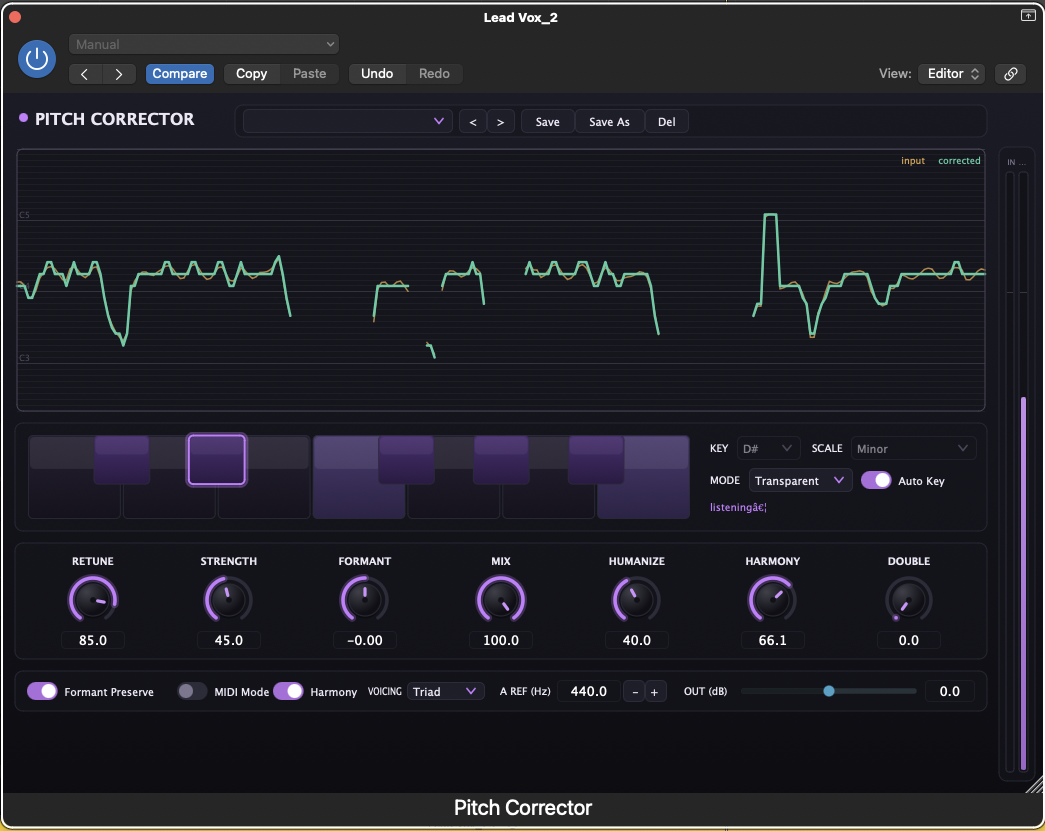Viewport: 1045px width, 831px height.
Task: Turn off the Formant Preserve toggle
Action: pos(42,691)
